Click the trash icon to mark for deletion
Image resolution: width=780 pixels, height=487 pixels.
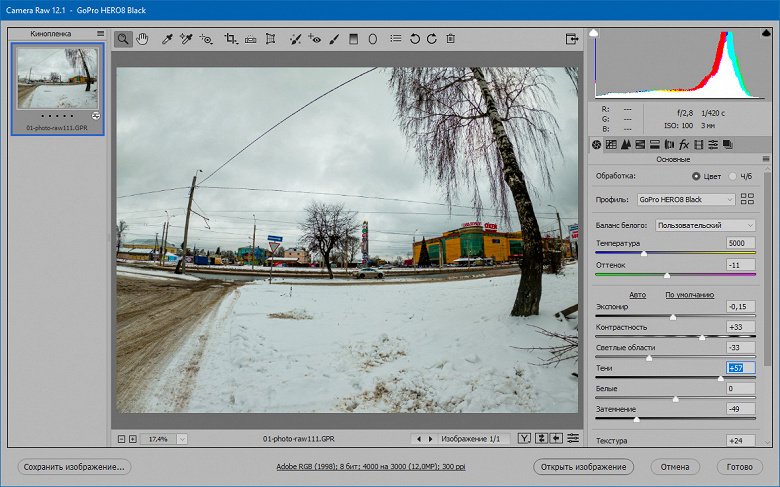click(x=450, y=39)
